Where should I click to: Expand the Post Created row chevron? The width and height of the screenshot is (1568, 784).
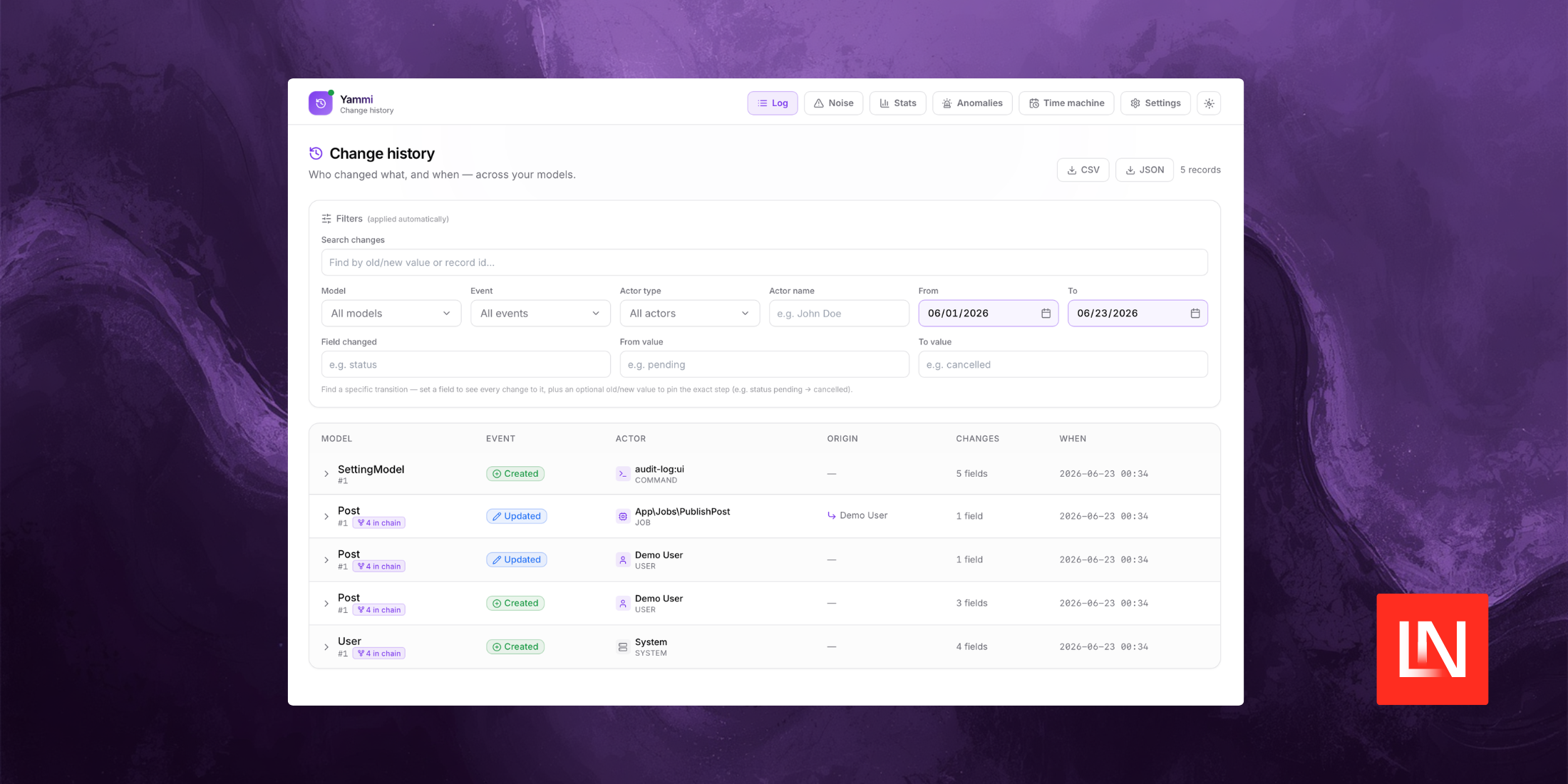(x=326, y=604)
